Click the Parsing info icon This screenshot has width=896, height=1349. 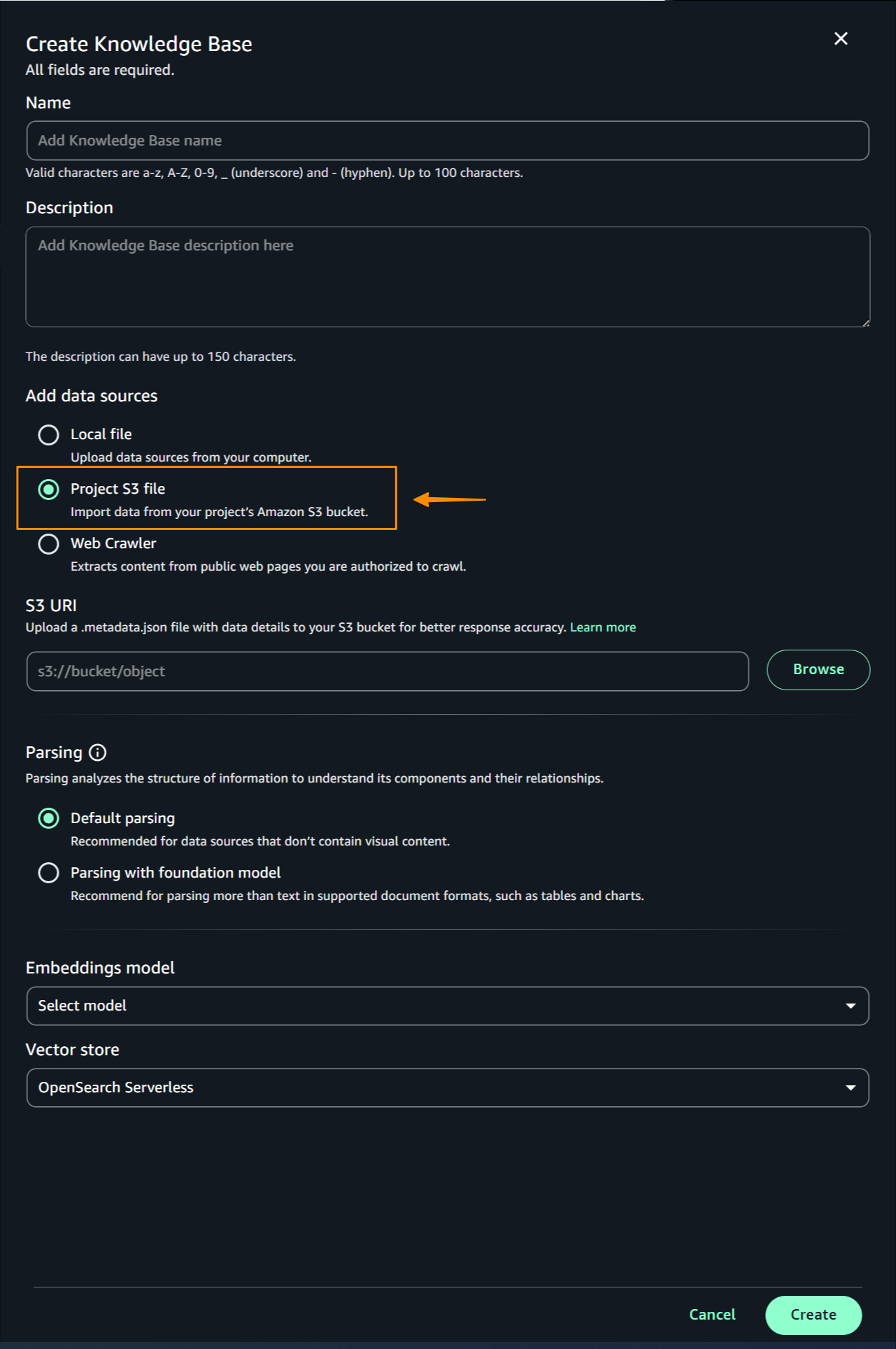[98, 752]
